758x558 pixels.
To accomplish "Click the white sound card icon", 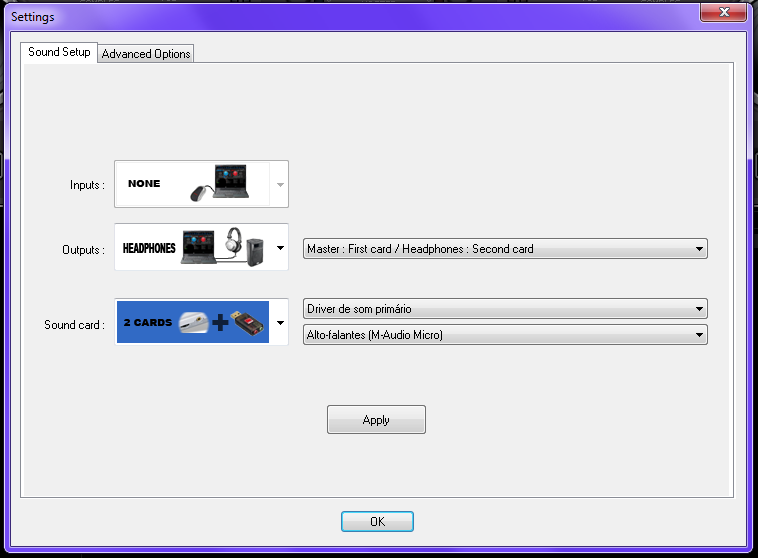I will (x=194, y=322).
